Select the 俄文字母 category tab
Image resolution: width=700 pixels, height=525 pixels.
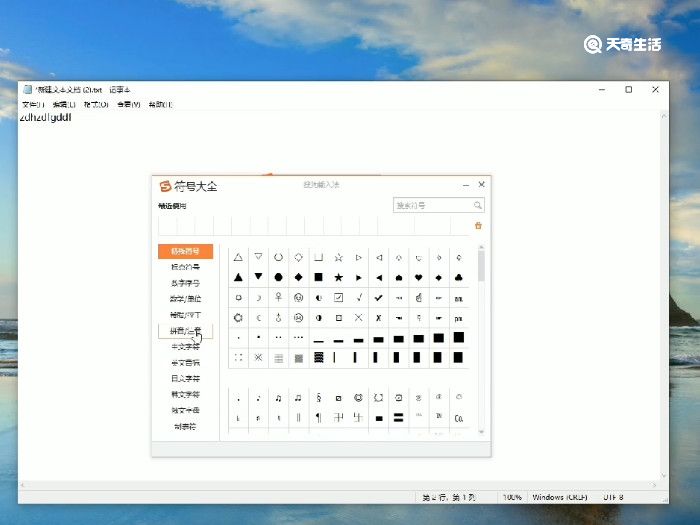pos(185,410)
